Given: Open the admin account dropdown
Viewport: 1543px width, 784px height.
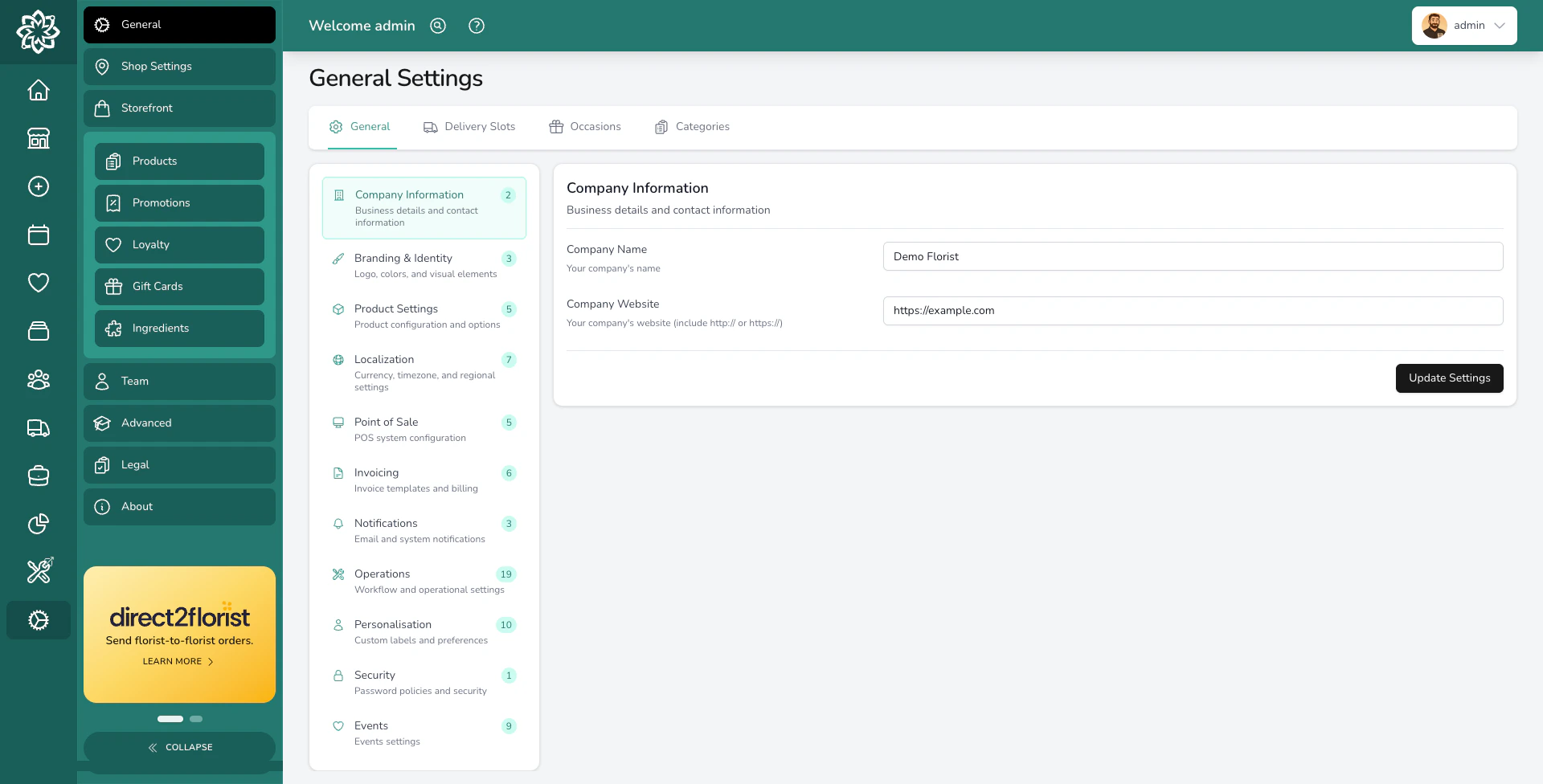Looking at the screenshot, I should pyautogui.click(x=1464, y=25).
